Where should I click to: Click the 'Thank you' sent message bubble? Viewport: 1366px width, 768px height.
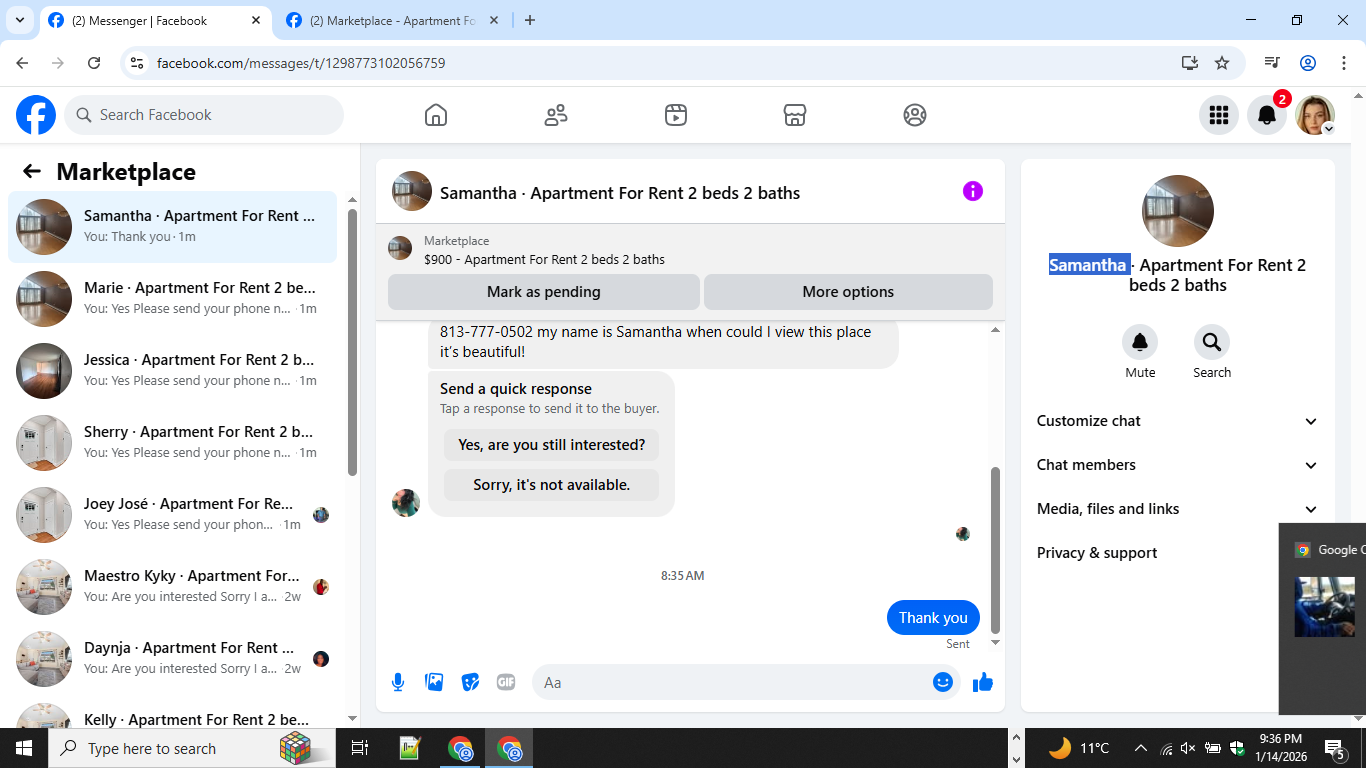tap(933, 618)
